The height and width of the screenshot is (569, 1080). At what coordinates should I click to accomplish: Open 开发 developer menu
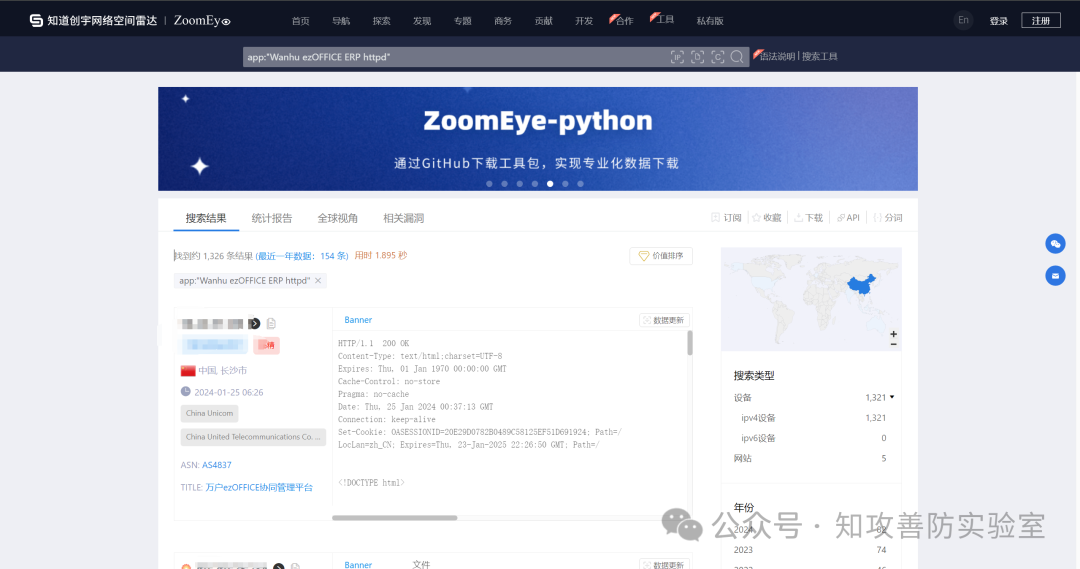coord(584,21)
